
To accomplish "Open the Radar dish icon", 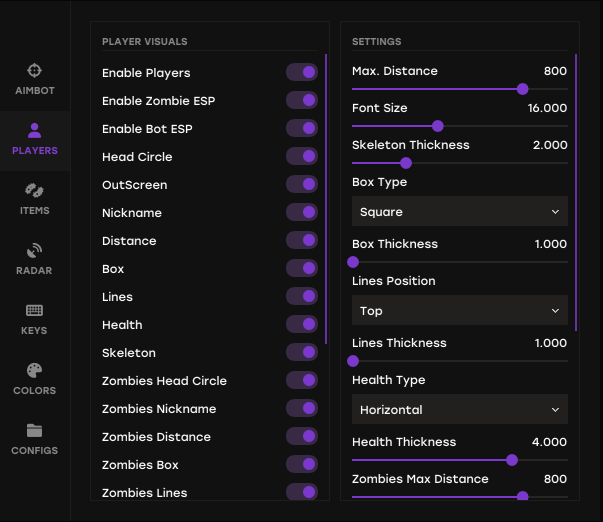I will [x=35, y=250].
